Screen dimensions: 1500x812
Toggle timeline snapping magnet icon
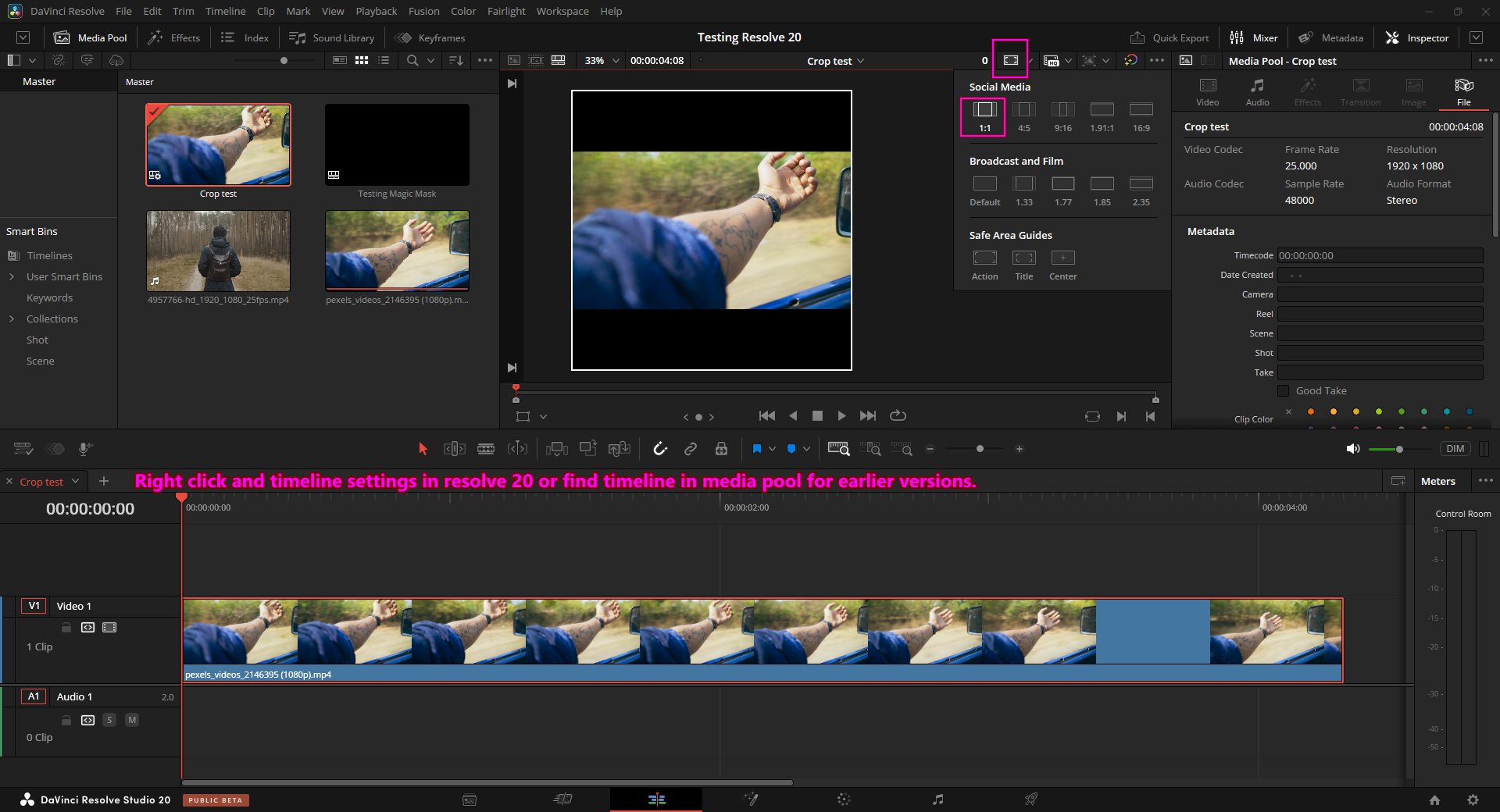(x=660, y=449)
